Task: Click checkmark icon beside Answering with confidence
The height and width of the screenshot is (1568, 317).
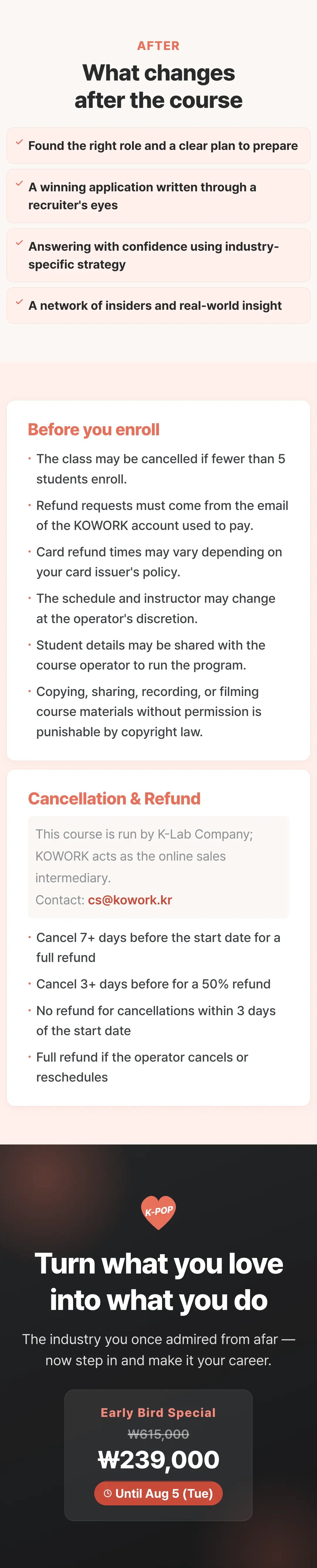Action: click(x=19, y=243)
